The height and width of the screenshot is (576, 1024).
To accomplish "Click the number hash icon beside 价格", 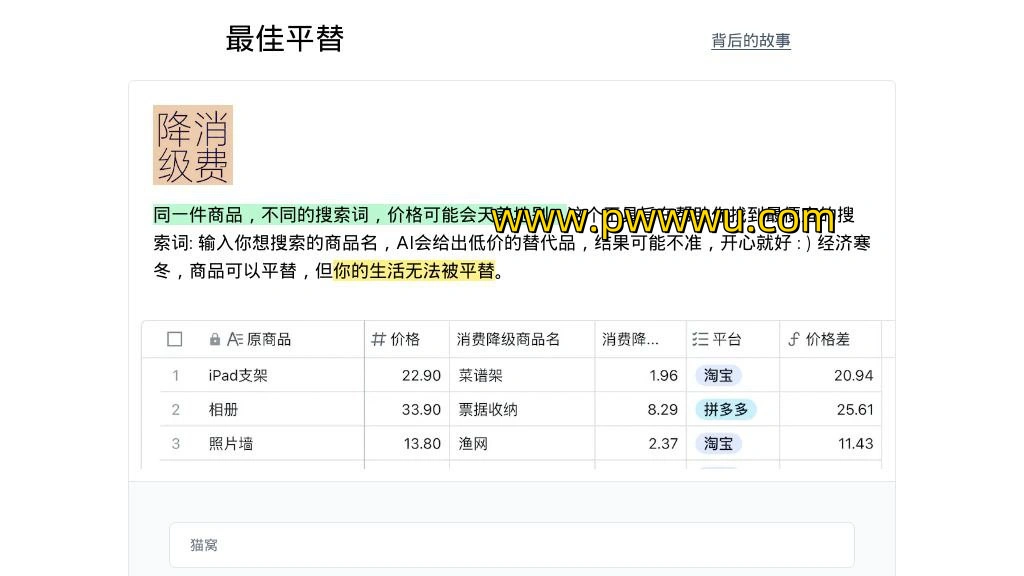I will (x=378, y=339).
